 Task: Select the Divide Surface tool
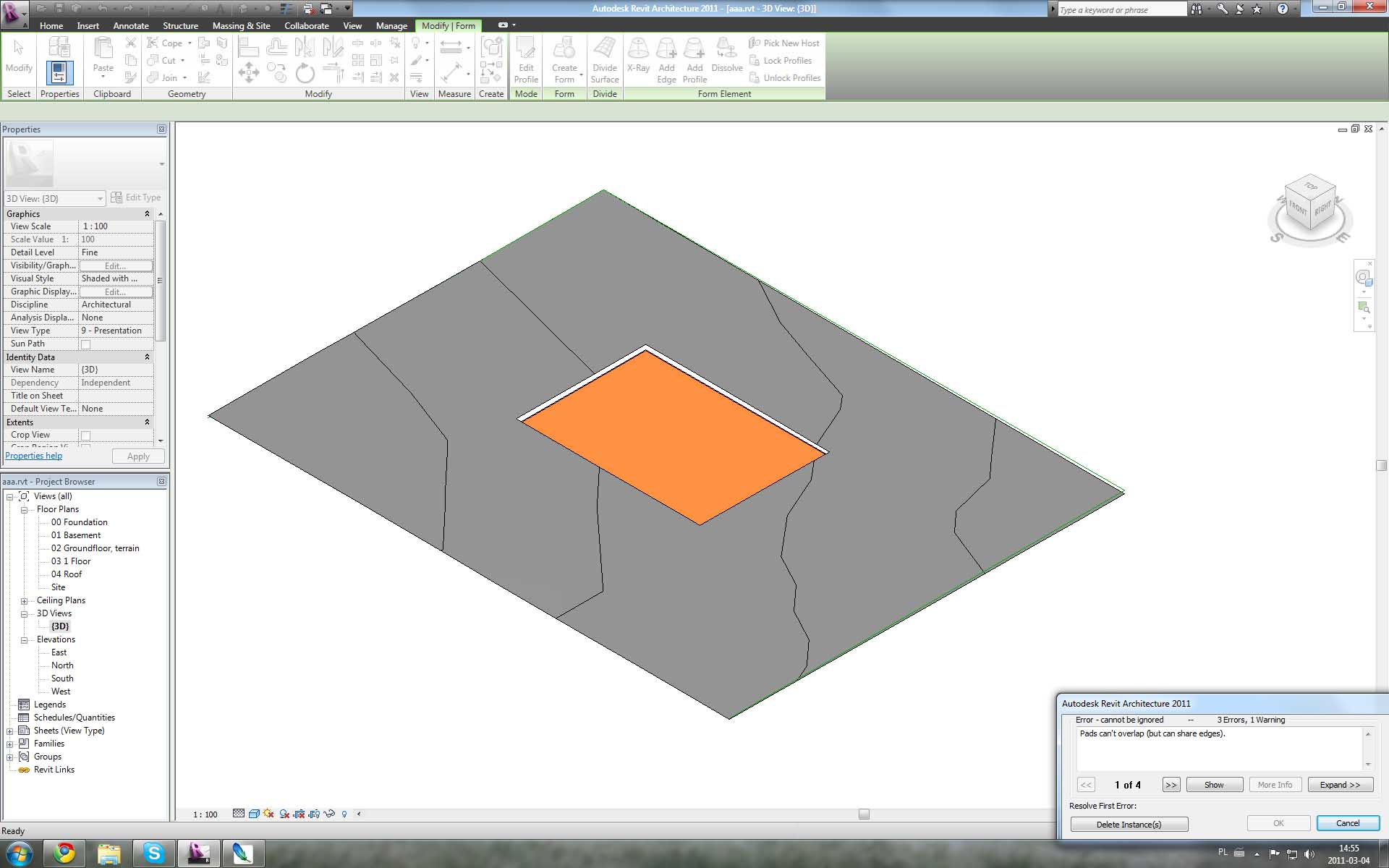coord(604,59)
